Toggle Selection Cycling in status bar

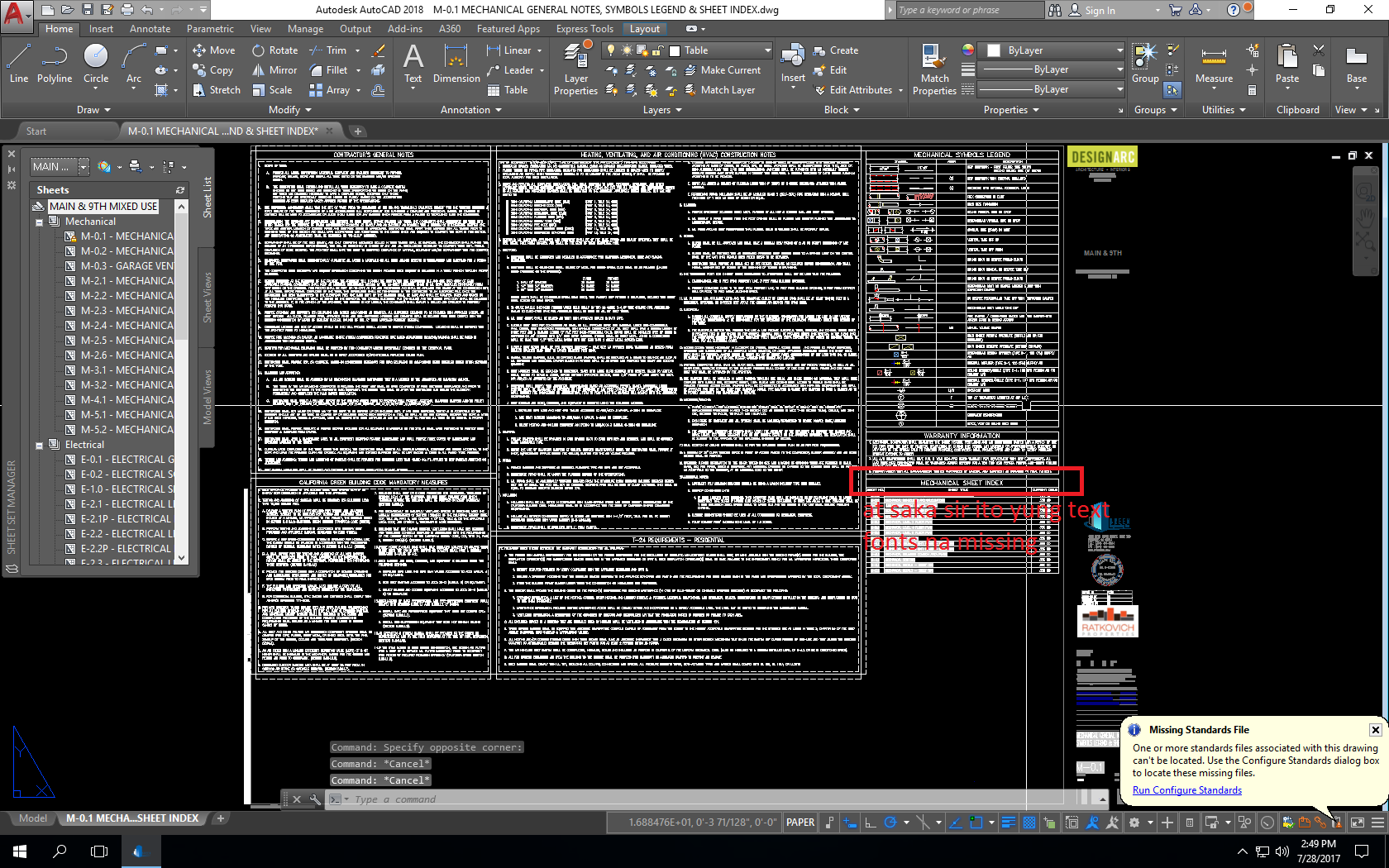click(x=1050, y=823)
